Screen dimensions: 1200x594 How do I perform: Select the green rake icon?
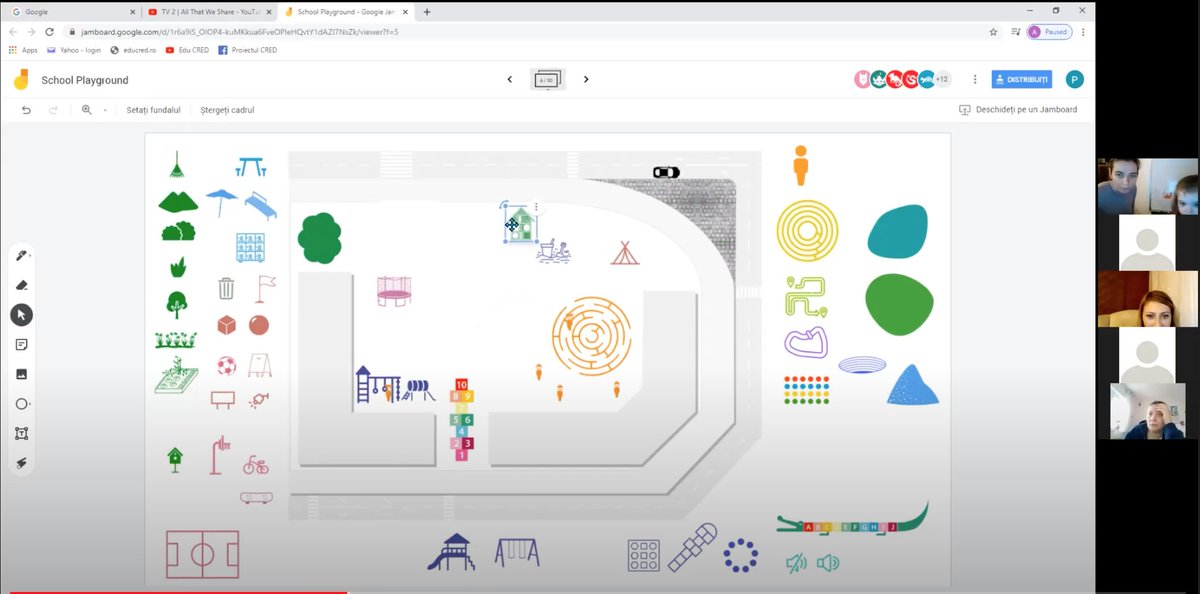click(x=177, y=166)
